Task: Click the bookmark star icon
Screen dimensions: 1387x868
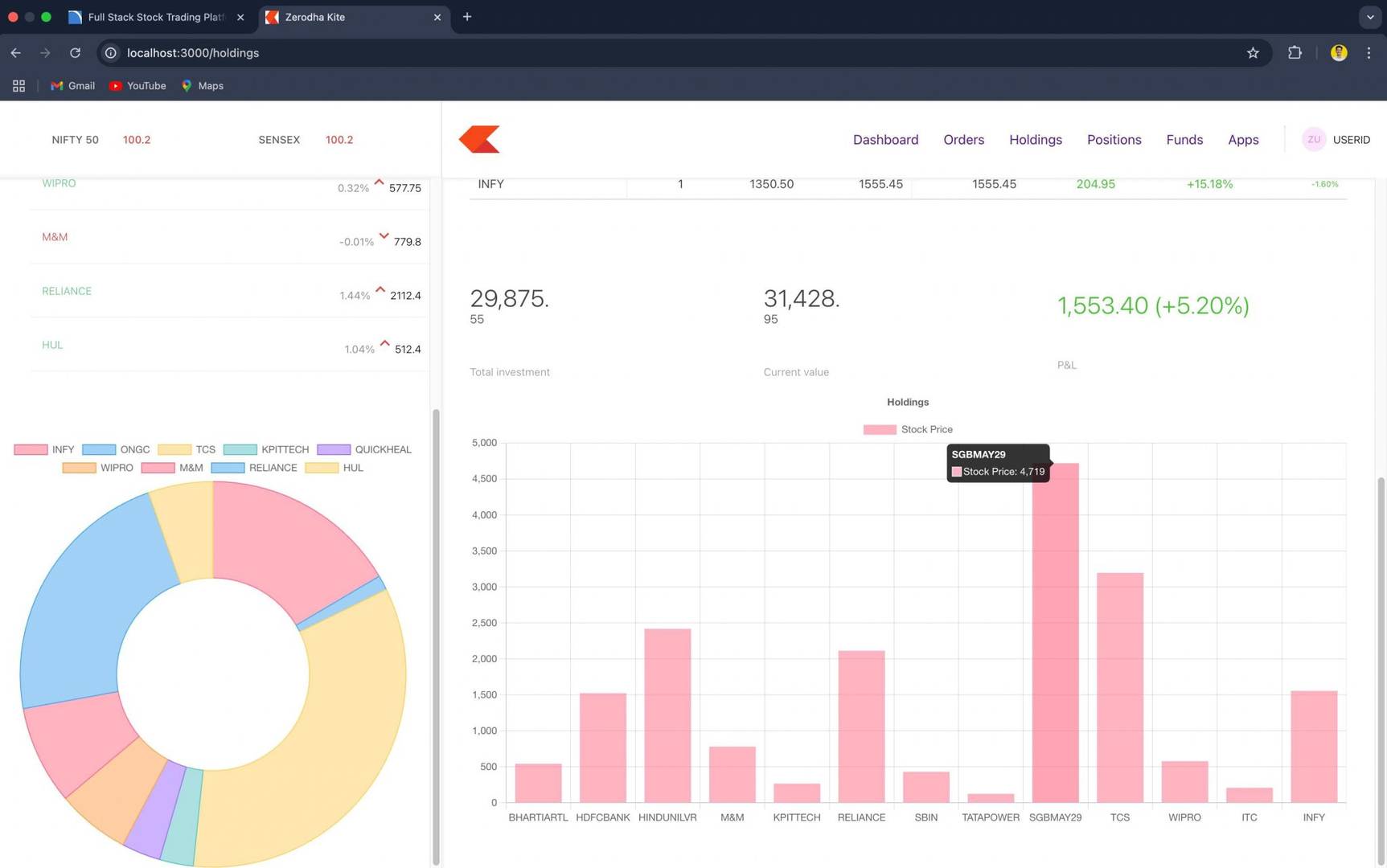Action: [1254, 52]
